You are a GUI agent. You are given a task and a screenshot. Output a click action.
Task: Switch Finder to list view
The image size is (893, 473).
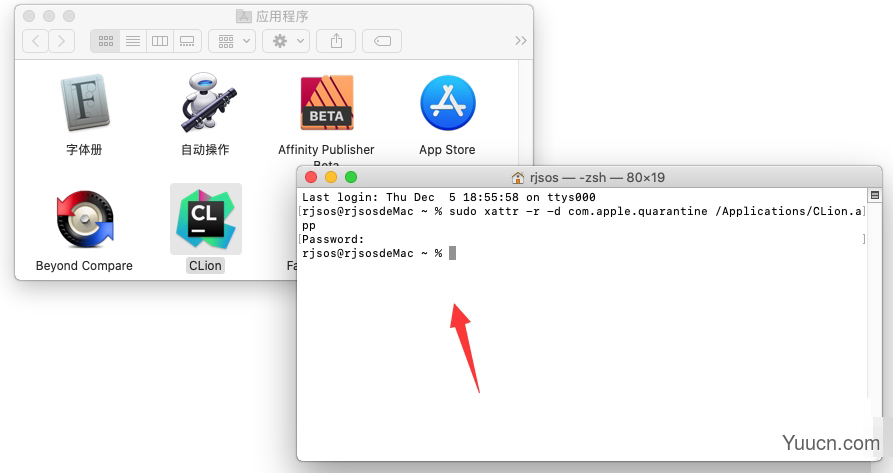click(x=132, y=41)
